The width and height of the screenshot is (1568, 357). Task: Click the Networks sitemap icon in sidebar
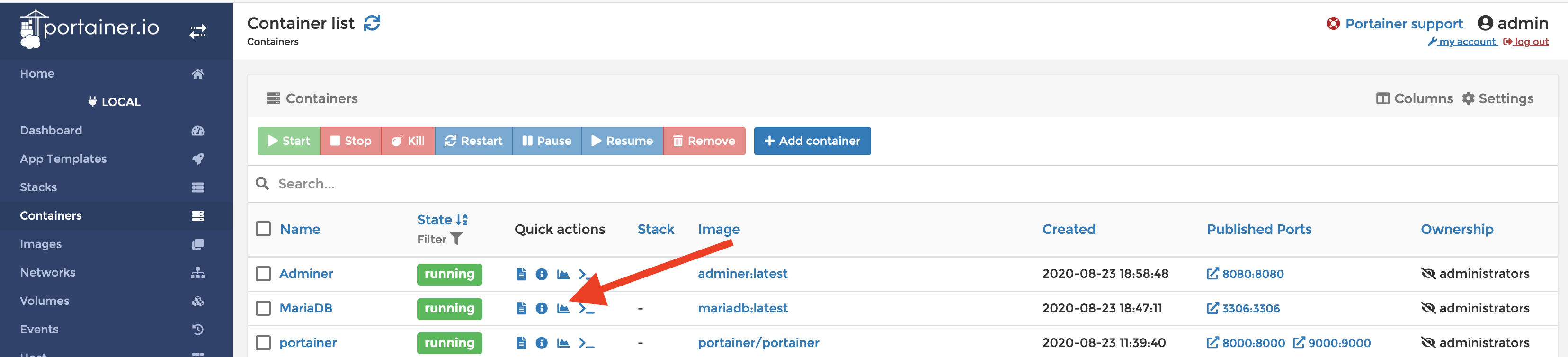point(198,273)
